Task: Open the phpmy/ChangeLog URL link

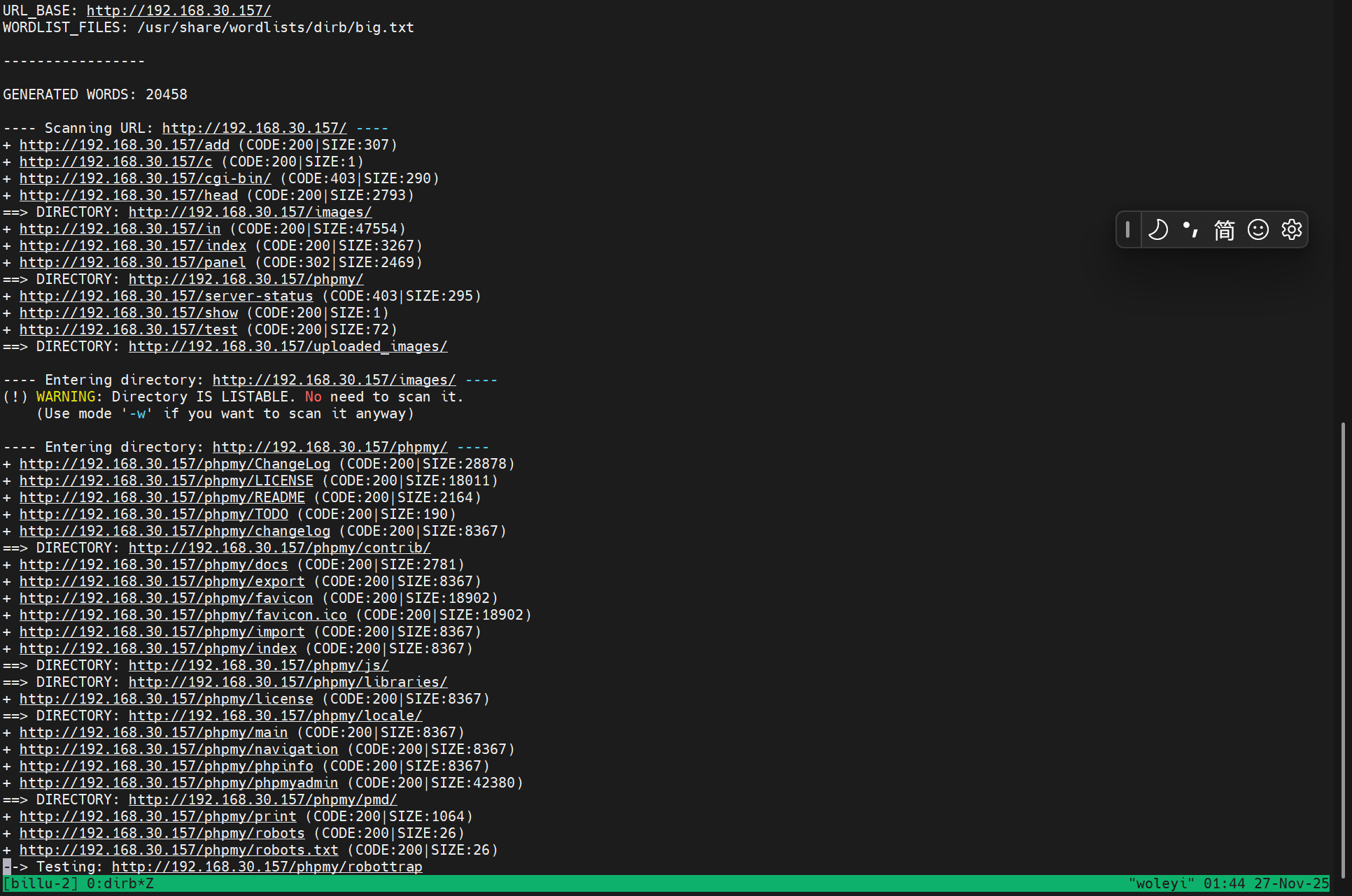Action: (174, 464)
